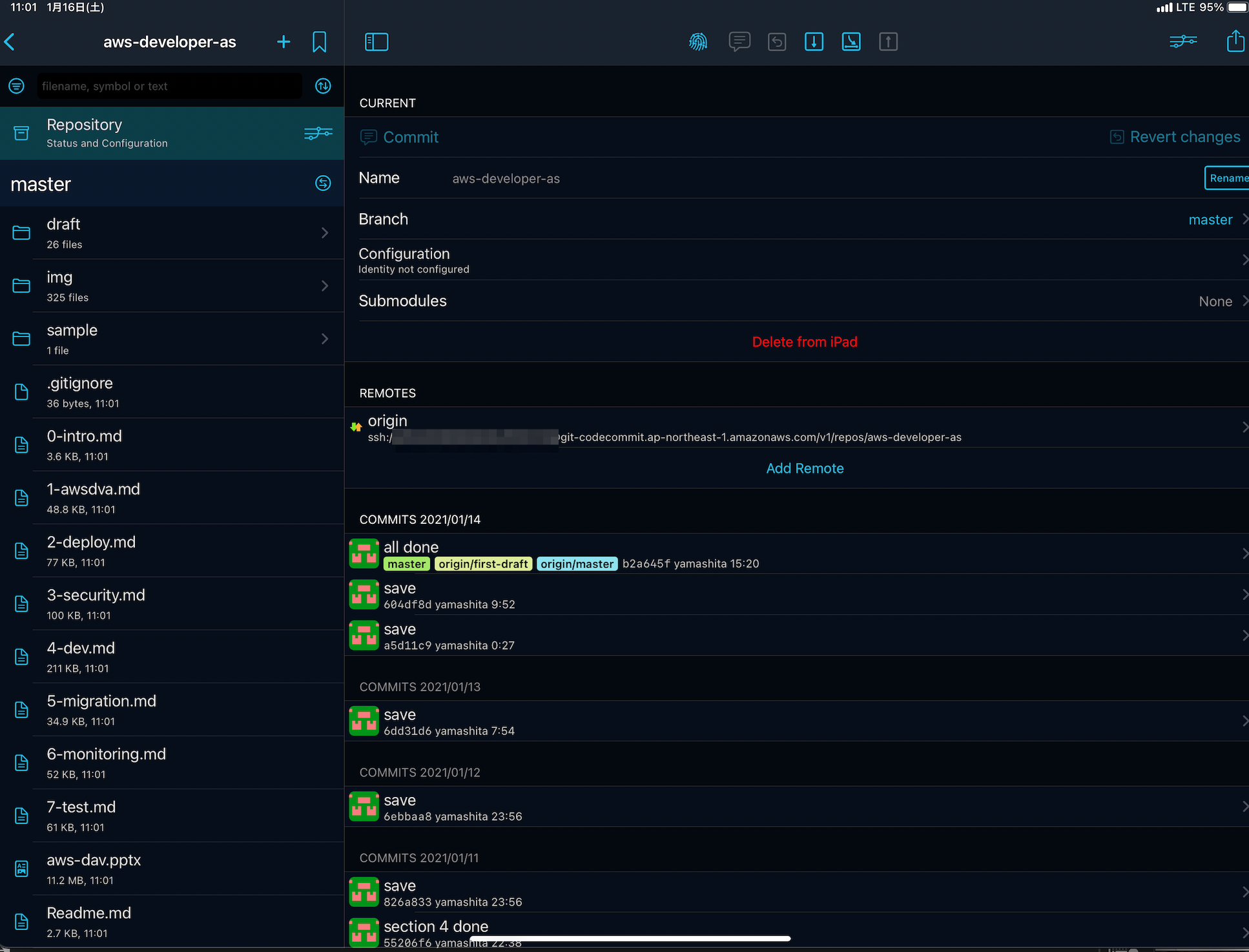Viewport: 1249px width, 952px height.
Task: Open the Configuration settings row
Action: pyautogui.click(x=803, y=260)
